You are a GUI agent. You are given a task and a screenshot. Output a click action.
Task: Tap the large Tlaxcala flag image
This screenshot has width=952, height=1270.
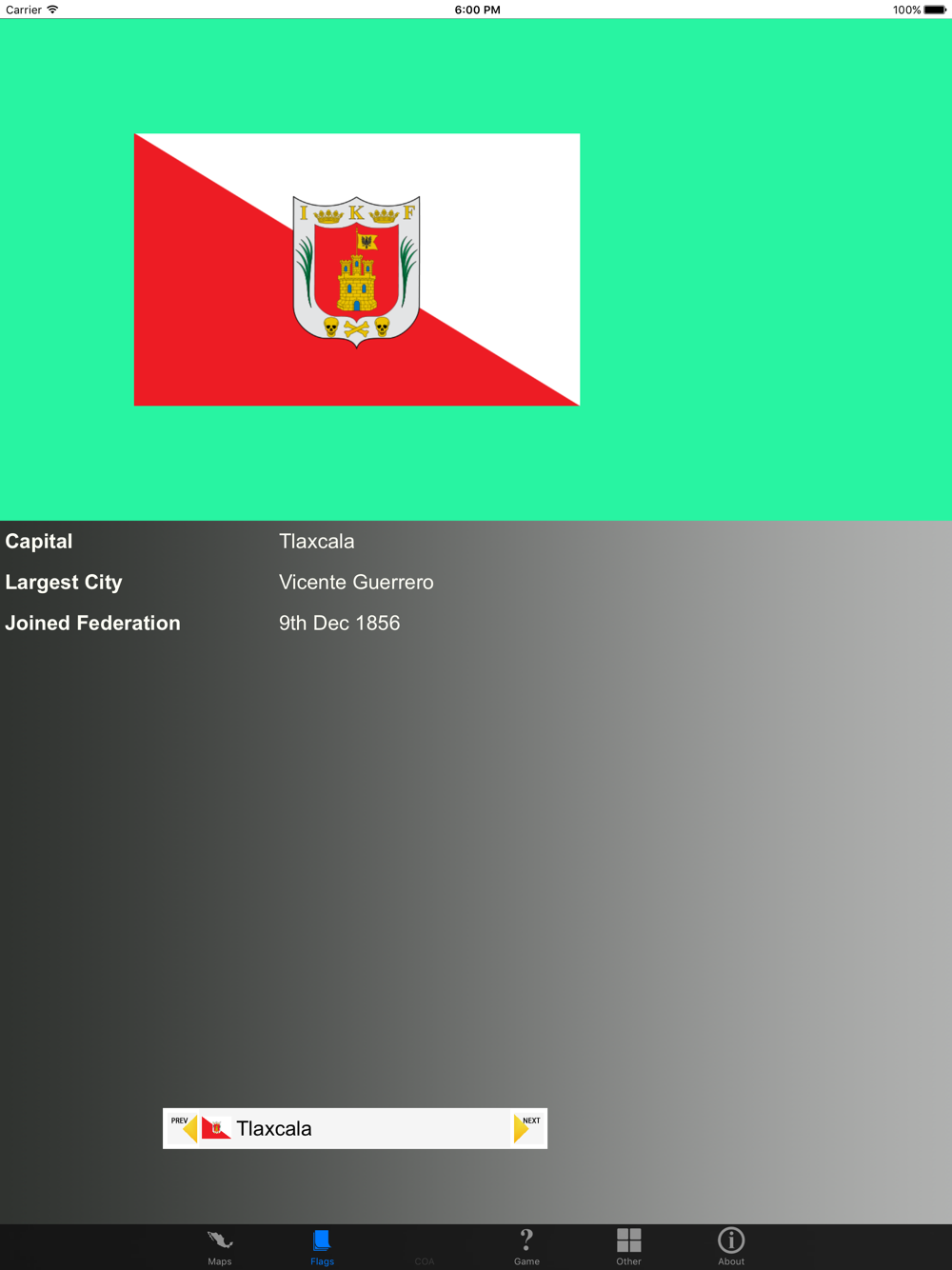pos(357,269)
